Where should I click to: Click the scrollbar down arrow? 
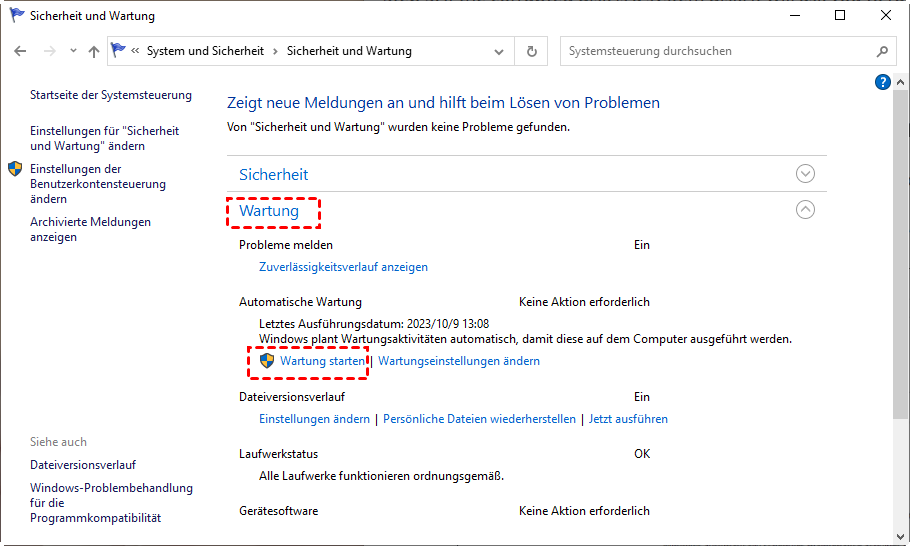[x=900, y=537]
